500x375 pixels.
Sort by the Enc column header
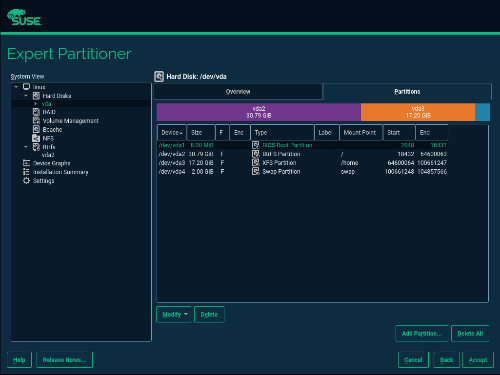(x=240, y=132)
